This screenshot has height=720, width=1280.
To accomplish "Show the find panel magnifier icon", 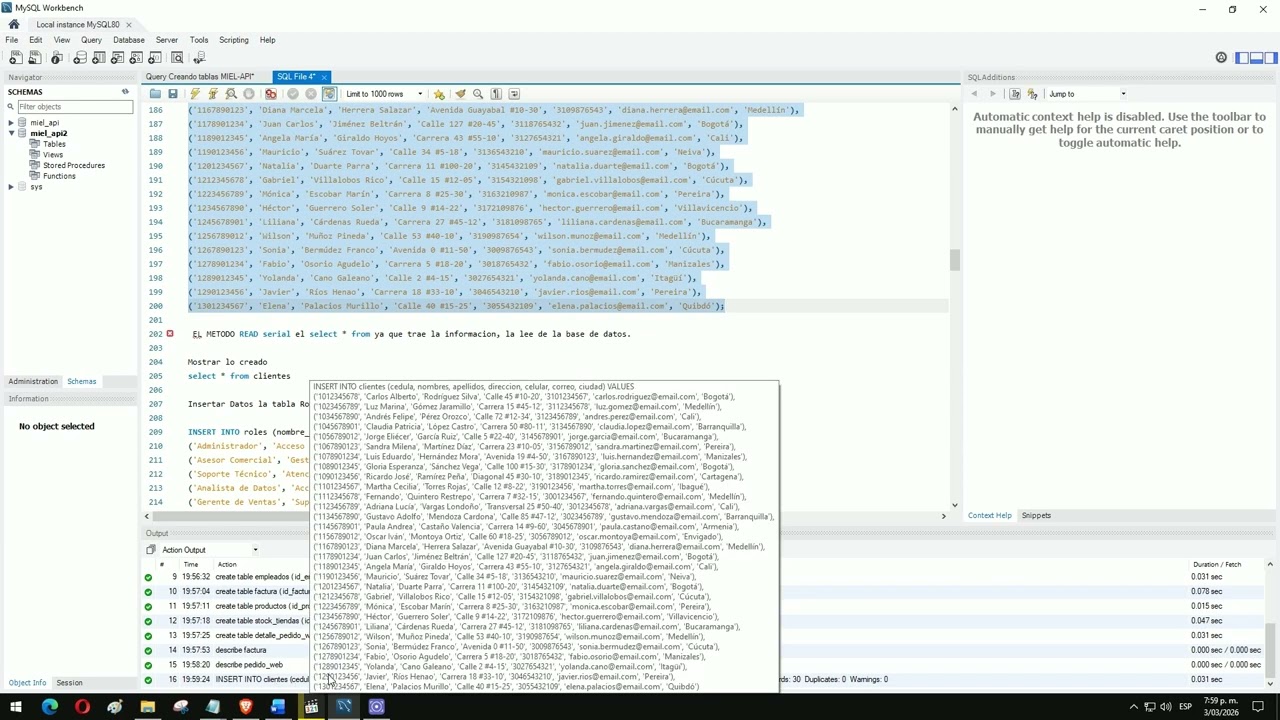I will [x=478, y=94].
